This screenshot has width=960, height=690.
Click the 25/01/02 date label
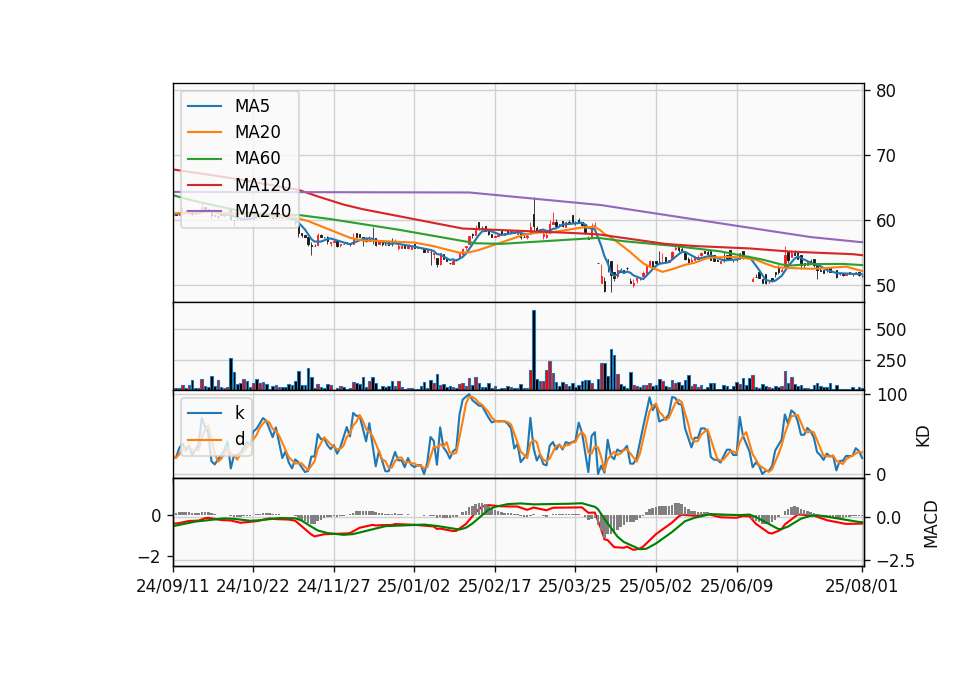(x=414, y=586)
